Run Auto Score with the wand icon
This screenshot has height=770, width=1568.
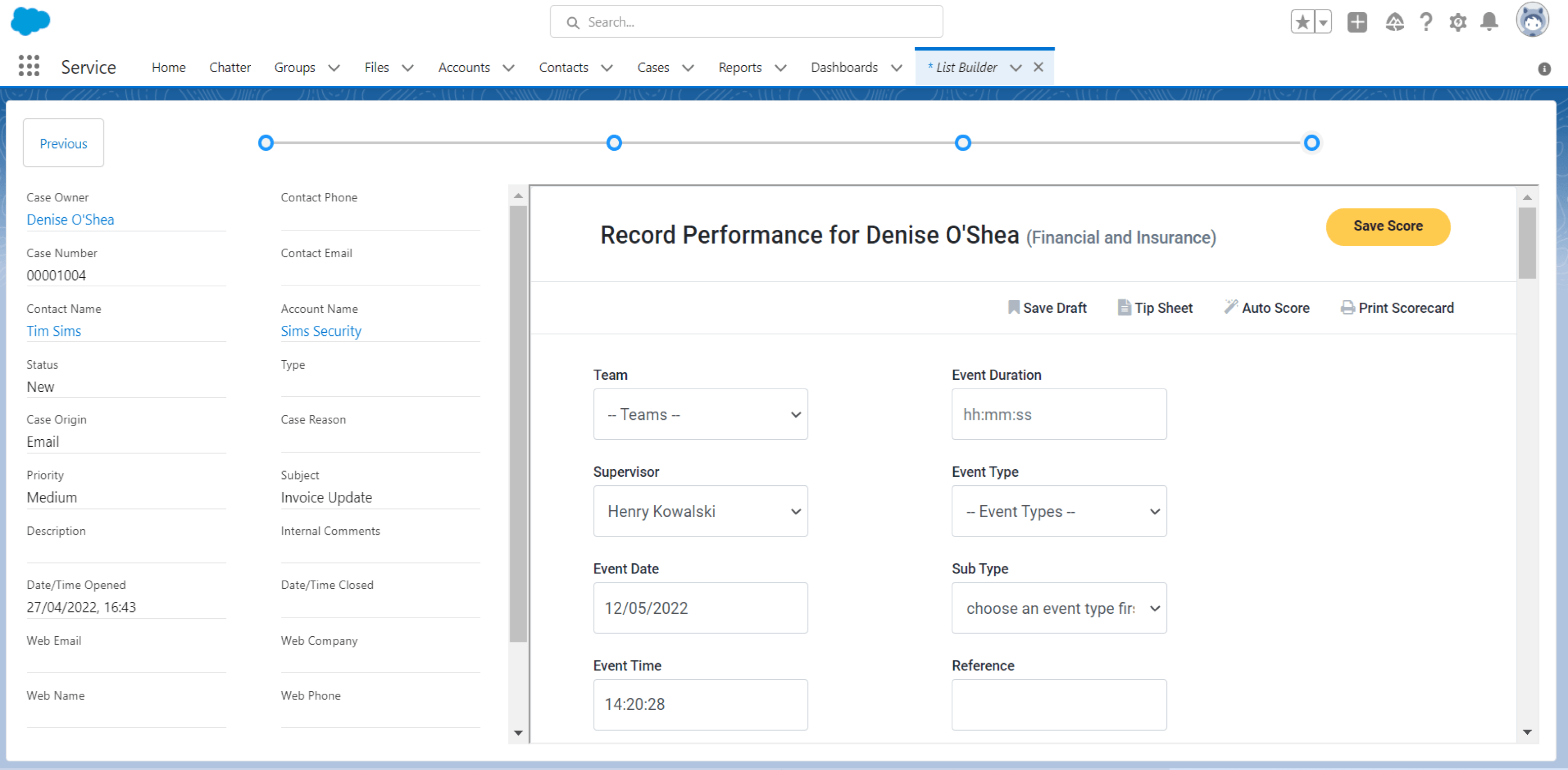pyautogui.click(x=1267, y=307)
